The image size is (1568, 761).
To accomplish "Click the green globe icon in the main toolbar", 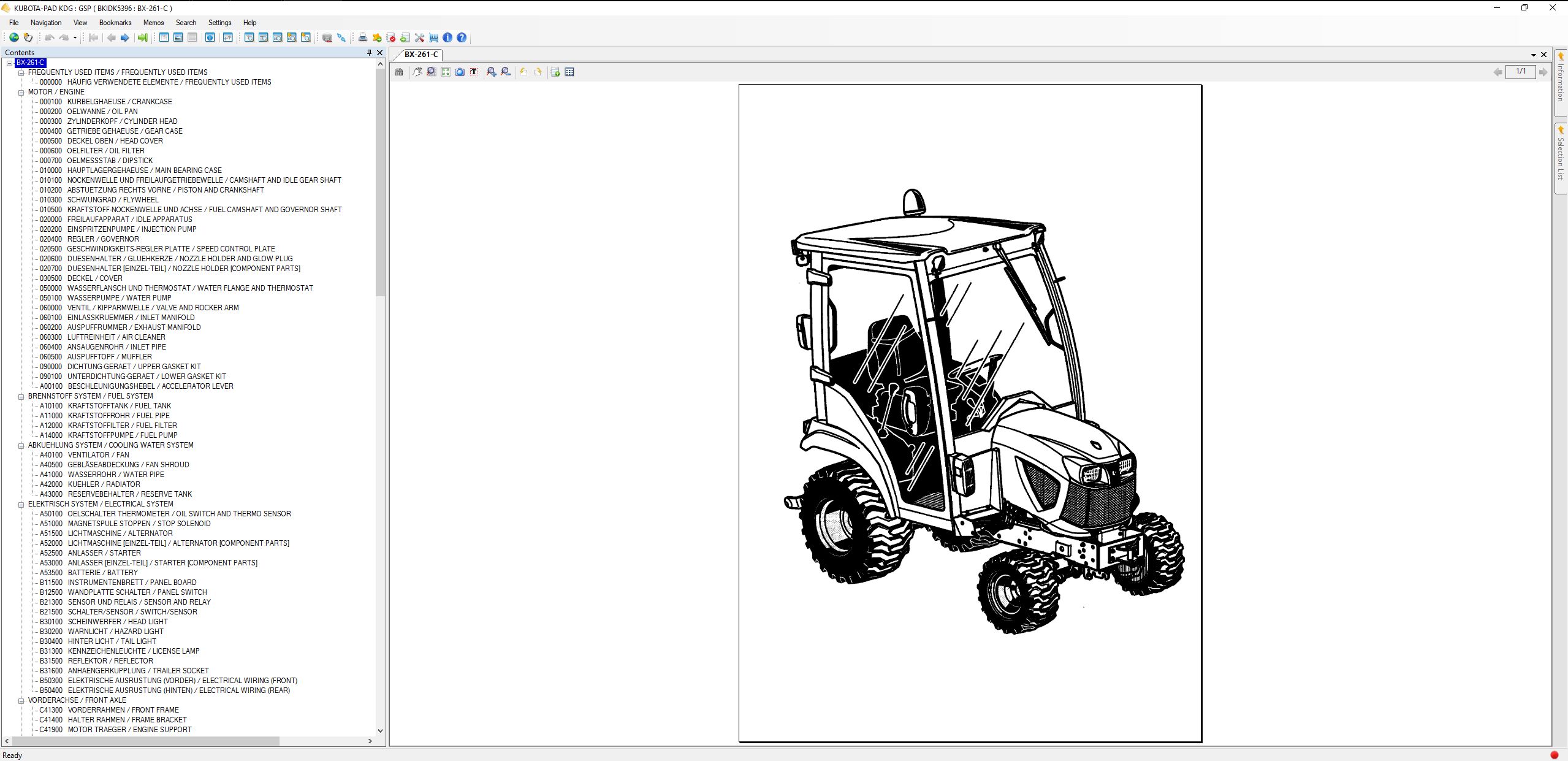I will tap(13, 37).
